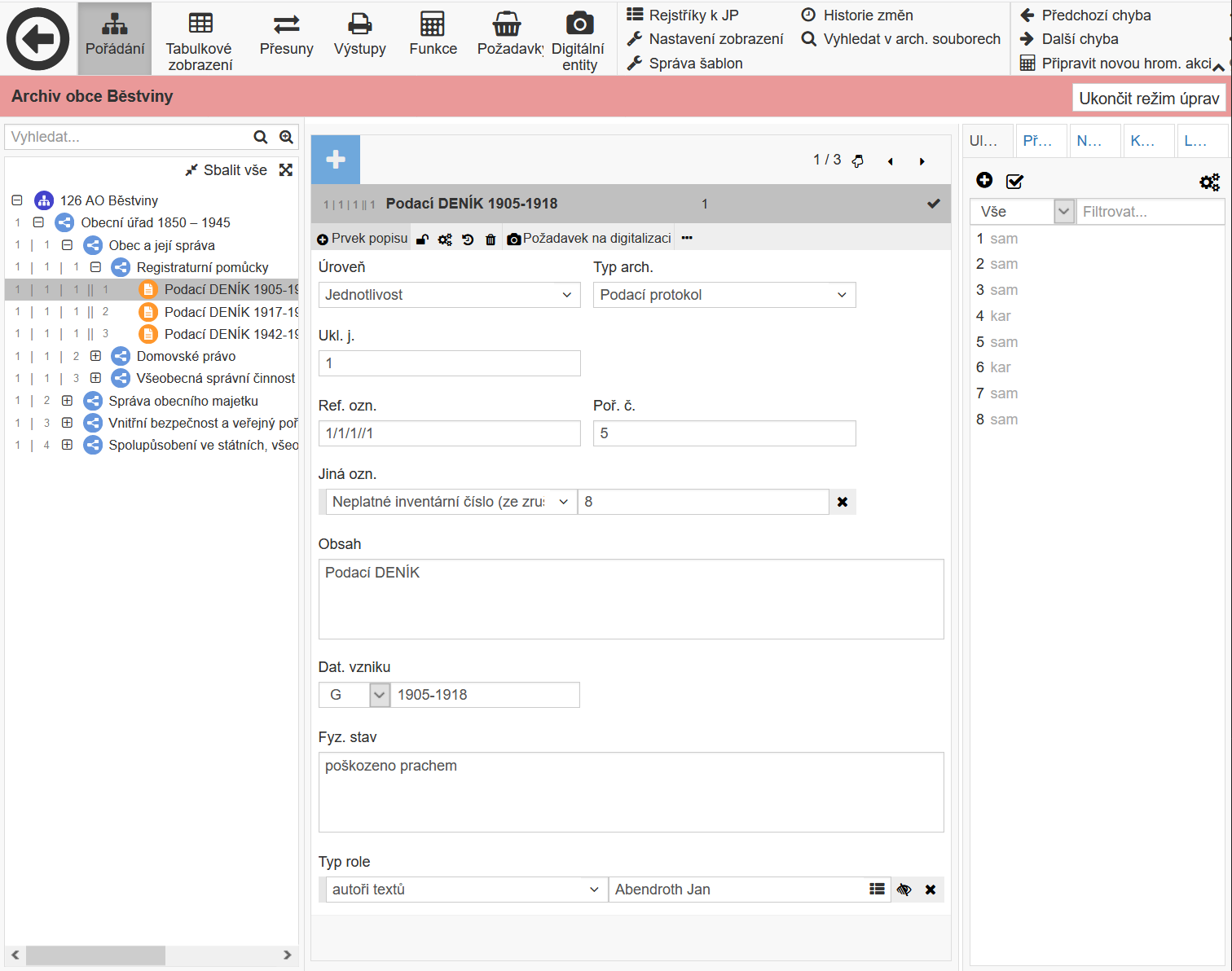Screen dimensions: 1232x971
Task: Click the unlock padlock icon
Action: pos(422,239)
